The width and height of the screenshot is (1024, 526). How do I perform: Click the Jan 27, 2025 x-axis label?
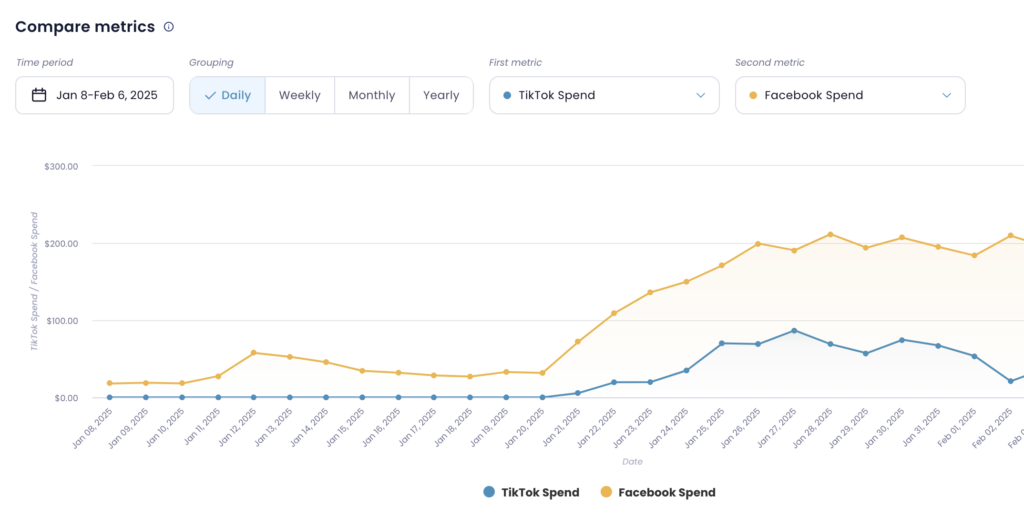(x=778, y=429)
